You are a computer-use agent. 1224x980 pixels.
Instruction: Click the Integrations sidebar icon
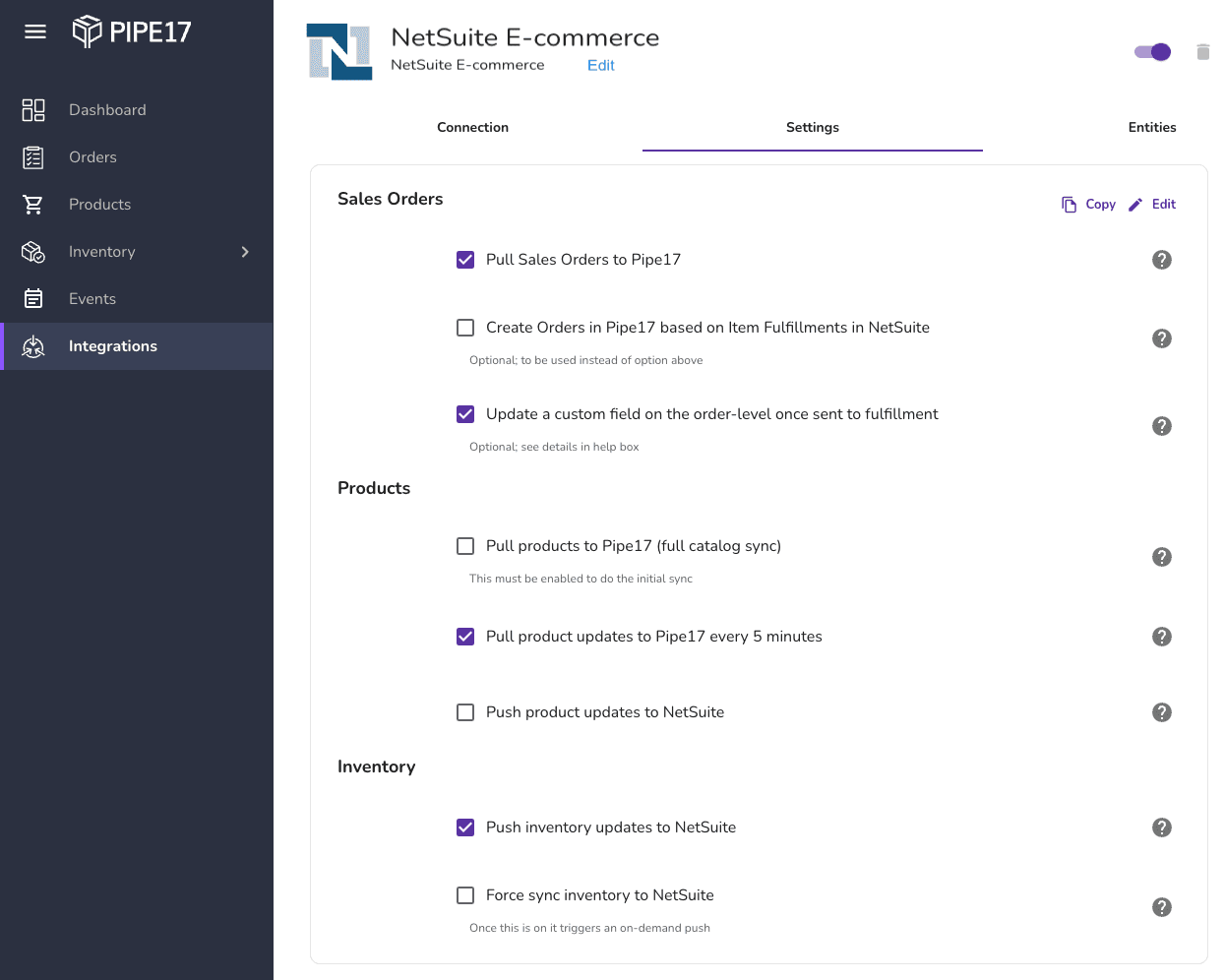click(x=33, y=346)
